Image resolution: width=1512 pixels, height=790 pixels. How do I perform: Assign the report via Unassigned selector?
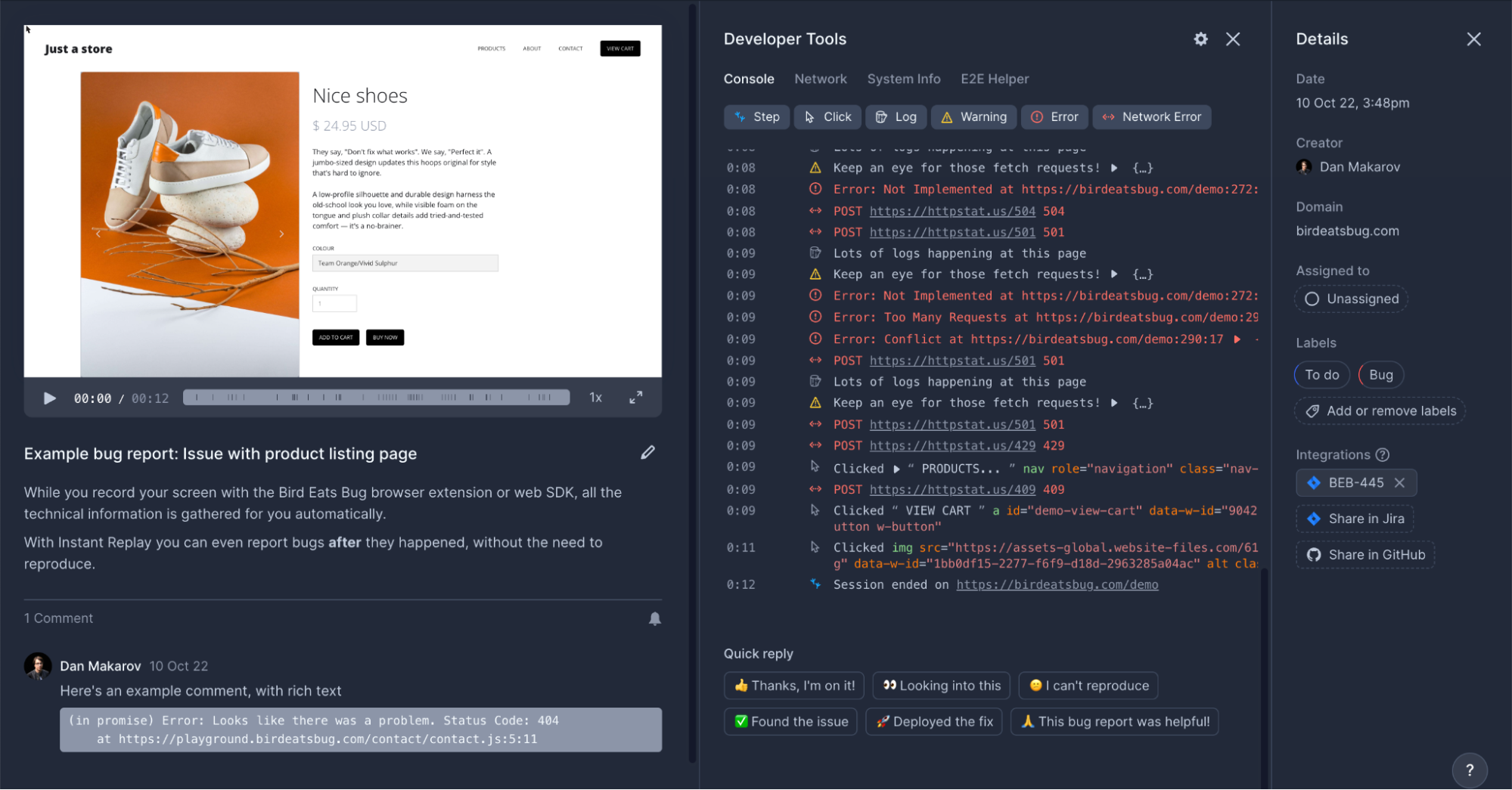[1351, 299]
